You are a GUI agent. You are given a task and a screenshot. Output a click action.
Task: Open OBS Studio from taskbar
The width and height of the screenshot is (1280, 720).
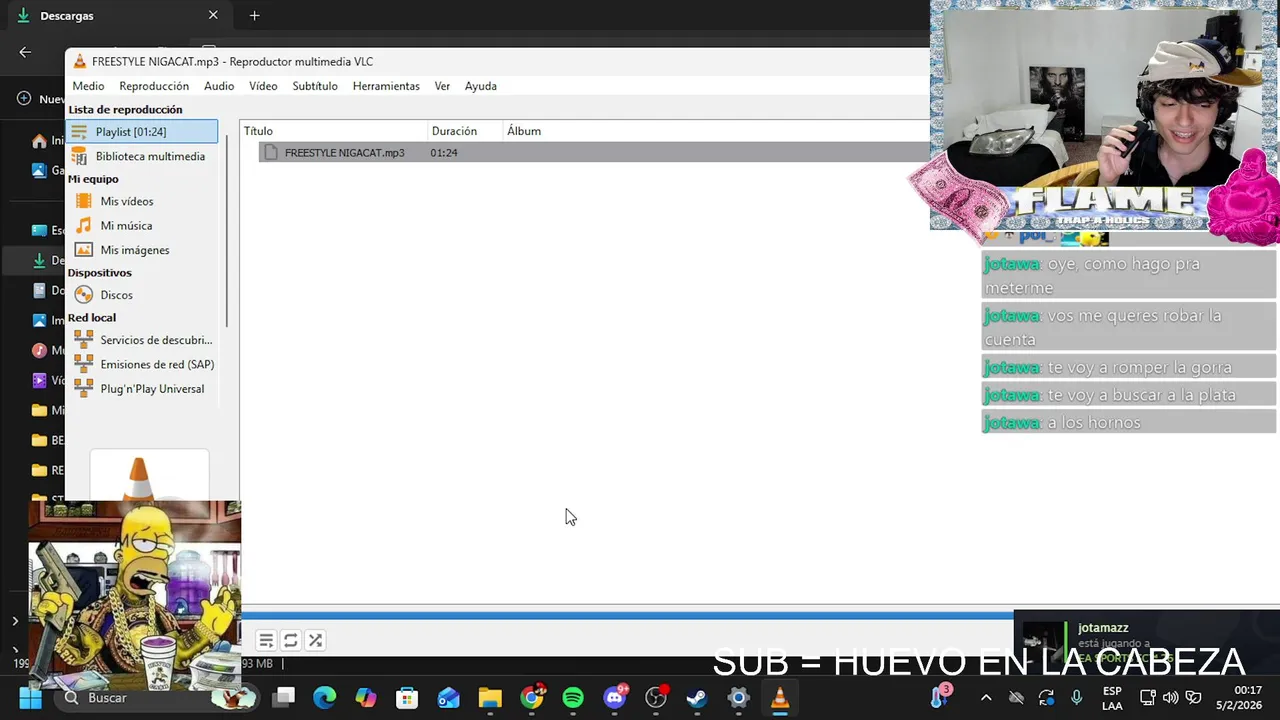coord(656,698)
